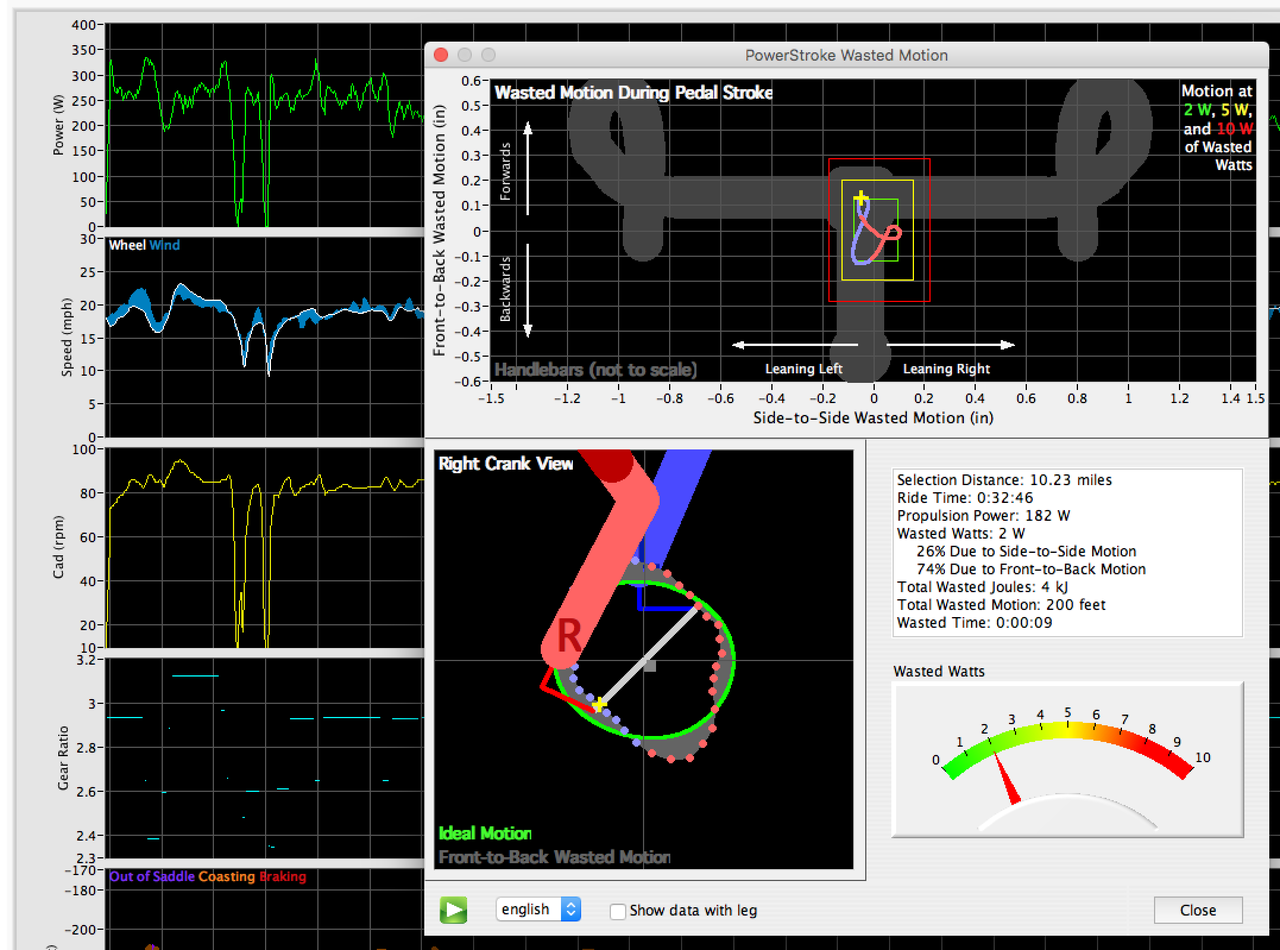
Task: Click the Wasted Watts line in stats box
Action: point(961,533)
